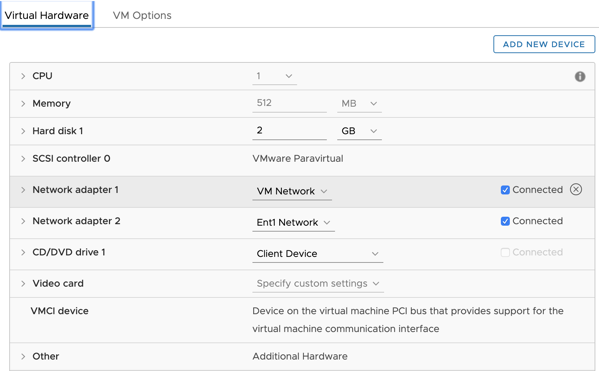599x371 pixels.
Task: Expand the Video card section
Action: 23,284
